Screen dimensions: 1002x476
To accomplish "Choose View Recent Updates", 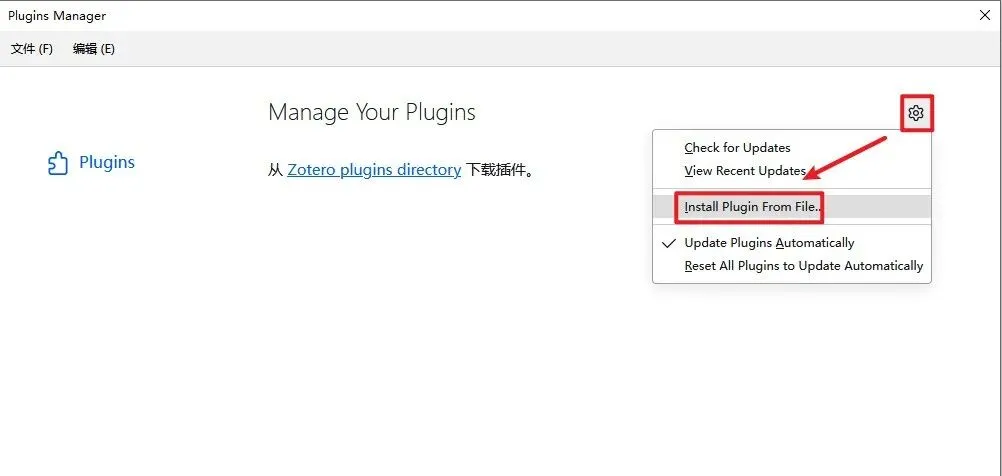I will pos(745,171).
